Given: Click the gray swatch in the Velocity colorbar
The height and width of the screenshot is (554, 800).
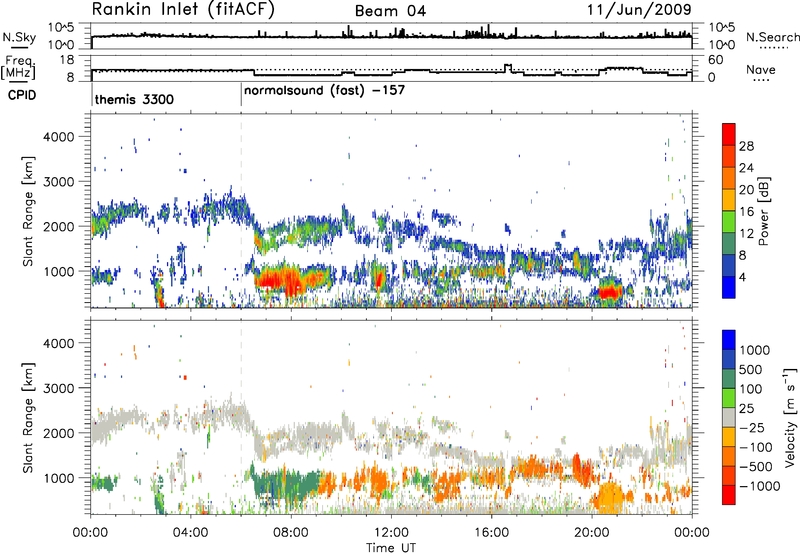Looking at the screenshot, I should point(729,419).
